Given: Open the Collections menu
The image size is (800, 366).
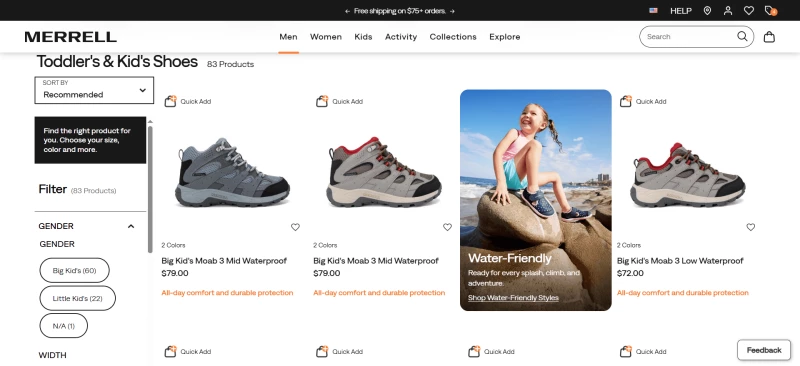Looking at the screenshot, I should 453,37.
